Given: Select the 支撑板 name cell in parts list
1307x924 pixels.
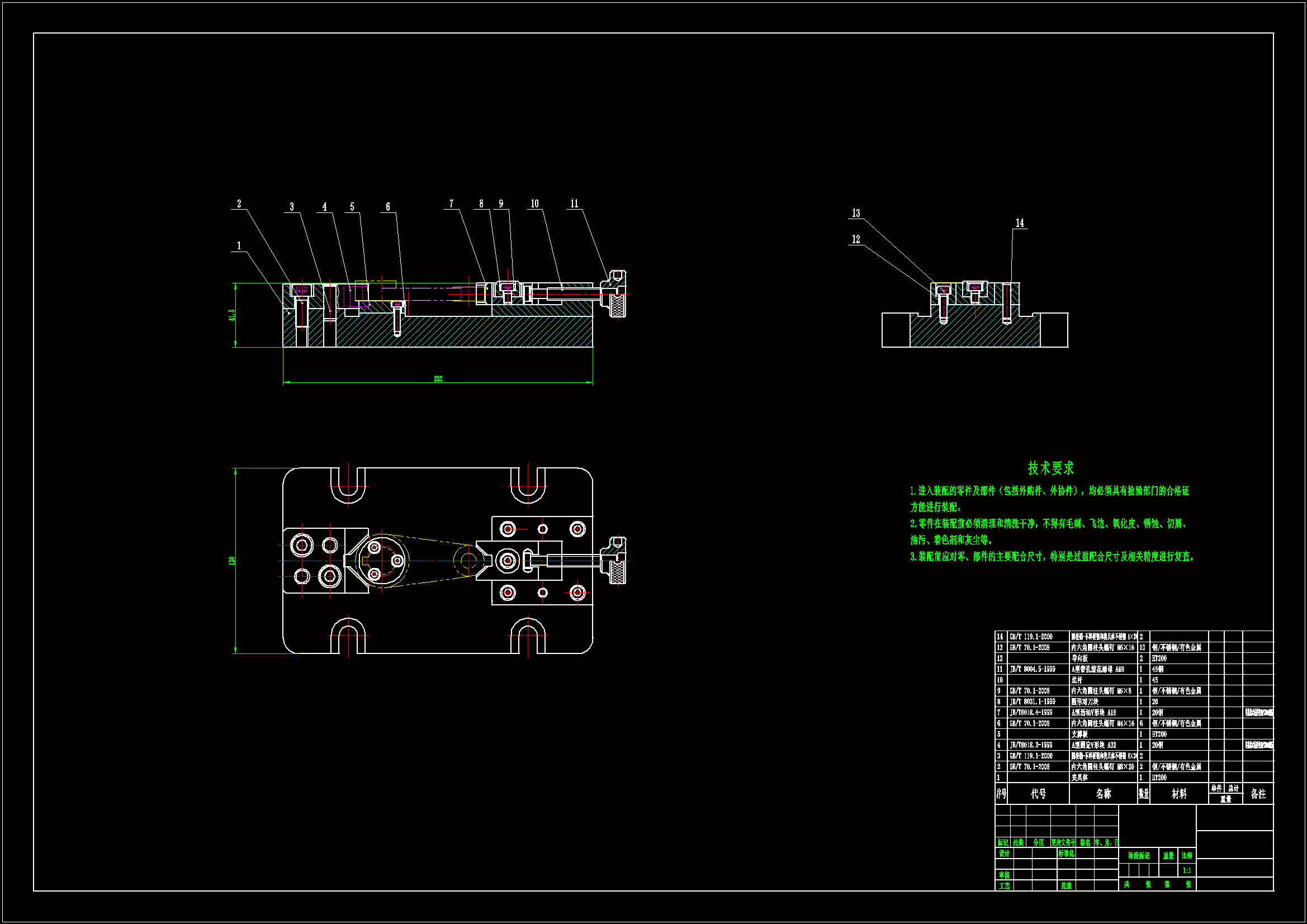Looking at the screenshot, I should point(1079,735).
